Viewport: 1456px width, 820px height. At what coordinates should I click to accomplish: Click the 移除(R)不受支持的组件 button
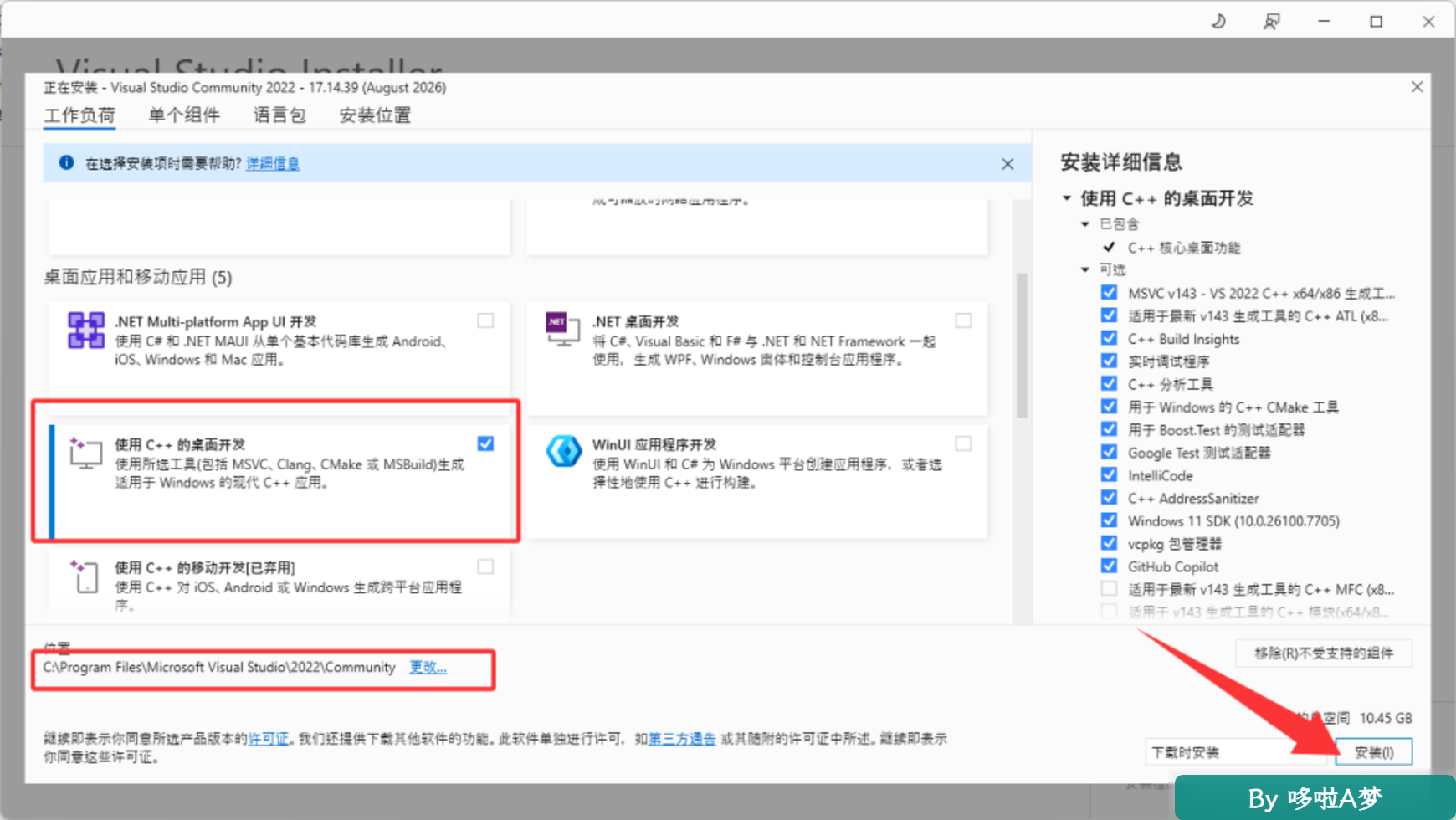[1324, 653]
